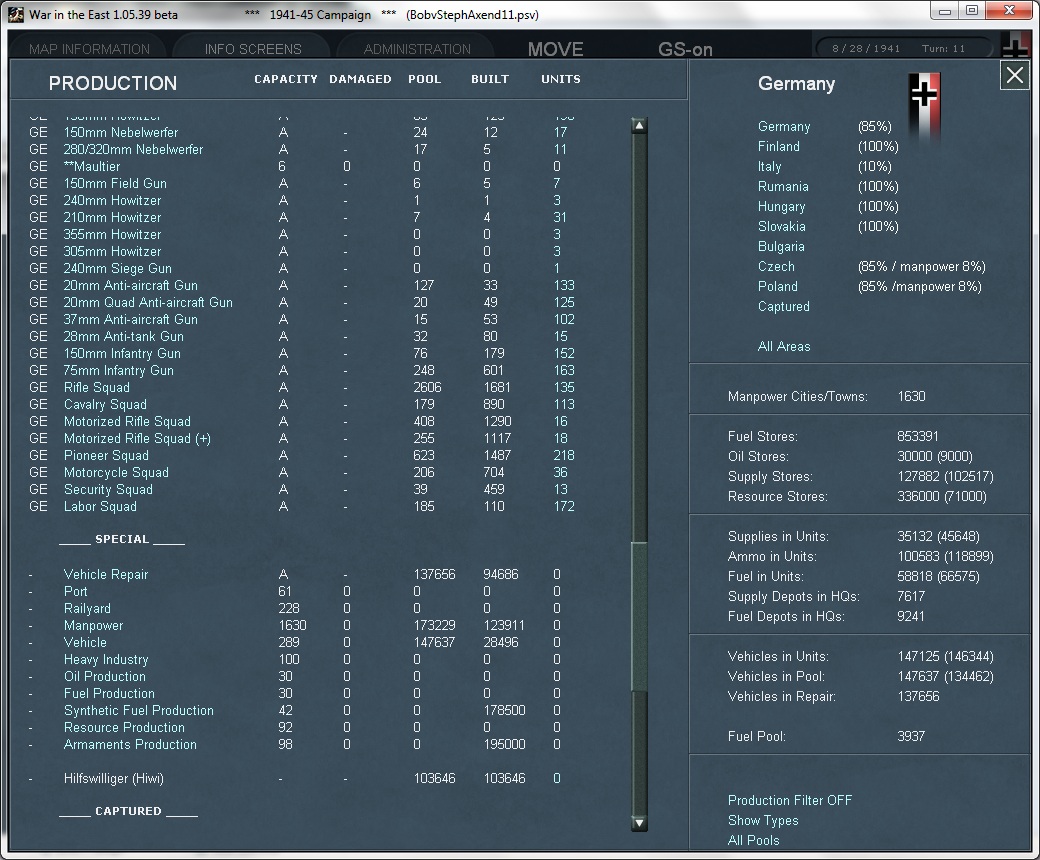The height and width of the screenshot is (860, 1040).
Task: Open the 150mm Nebelwerfer entry
Action: tap(121, 132)
